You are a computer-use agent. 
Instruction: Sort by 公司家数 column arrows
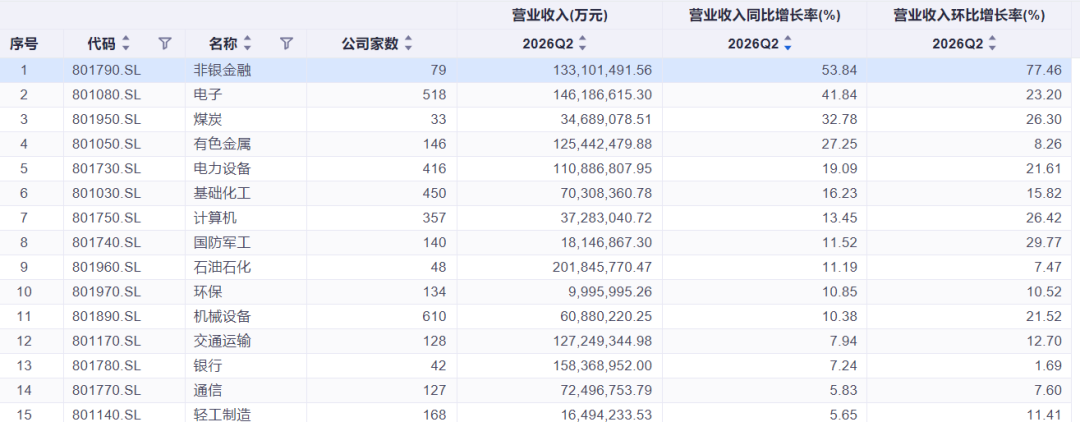408,44
